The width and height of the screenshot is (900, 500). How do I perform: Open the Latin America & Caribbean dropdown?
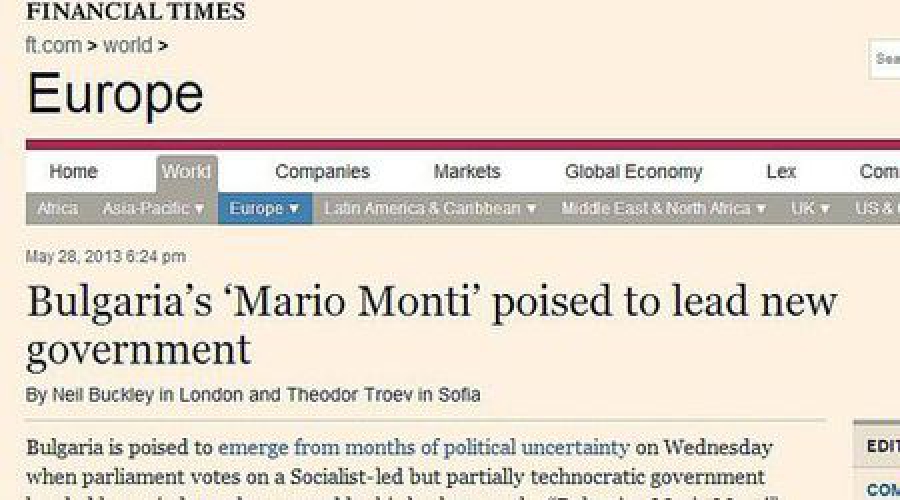[x=430, y=209]
